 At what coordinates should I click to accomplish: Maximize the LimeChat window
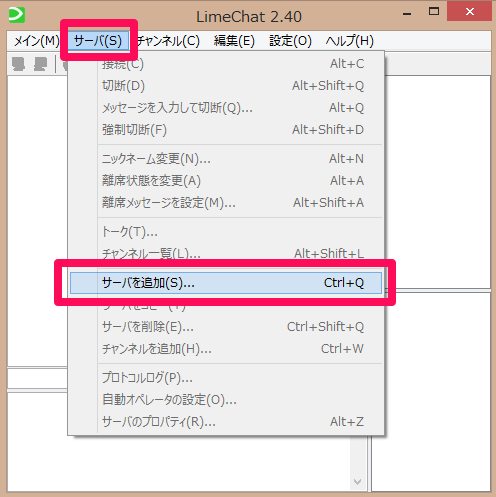coord(434,12)
